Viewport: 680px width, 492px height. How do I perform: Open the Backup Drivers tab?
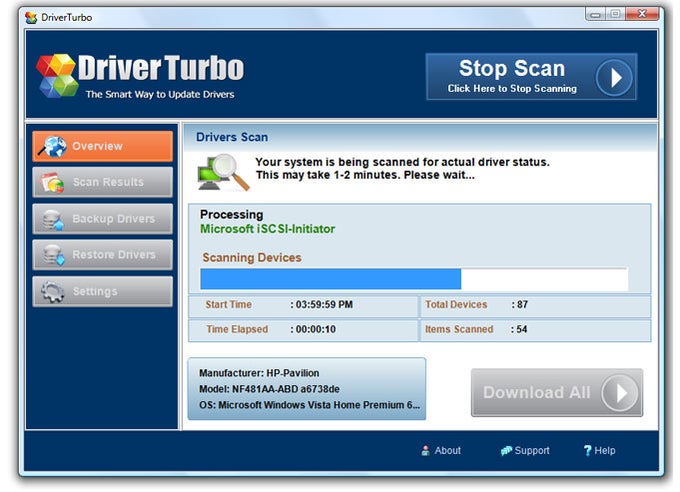click(102, 219)
